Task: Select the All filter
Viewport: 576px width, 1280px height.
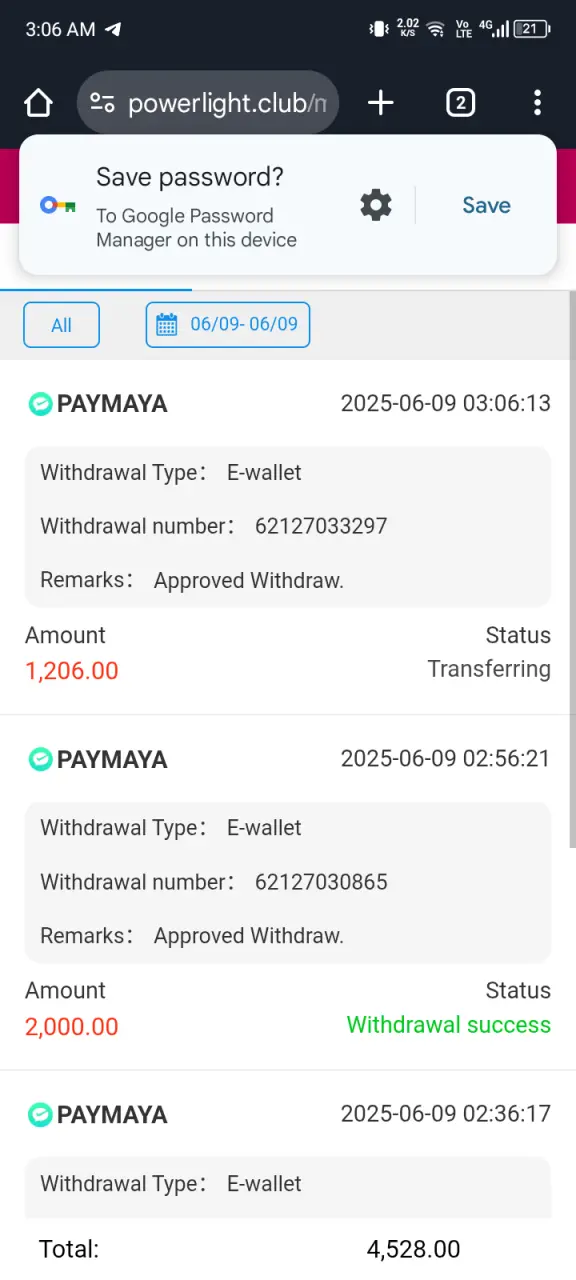Action: click(x=61, y=325)
